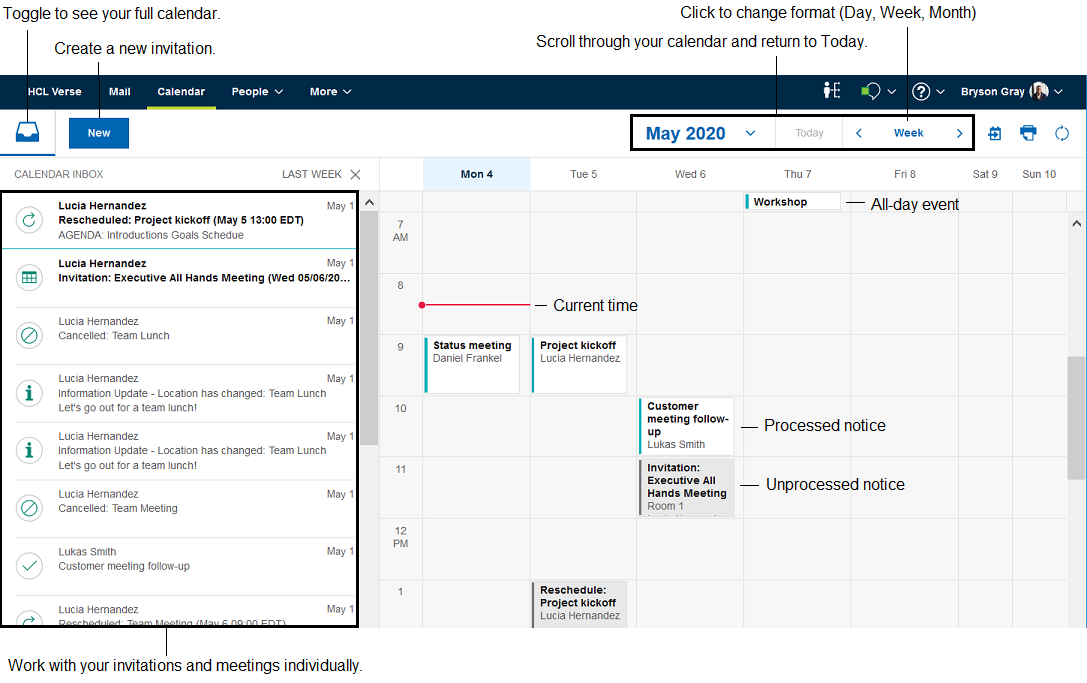The width and height of the screenshot is (1087, 683).
Task: Click the Today button
Action: point(809,133)
